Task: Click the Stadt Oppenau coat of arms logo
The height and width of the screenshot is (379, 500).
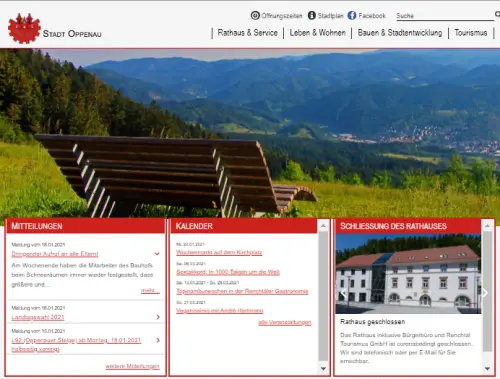Action: (x=24, y=28)
